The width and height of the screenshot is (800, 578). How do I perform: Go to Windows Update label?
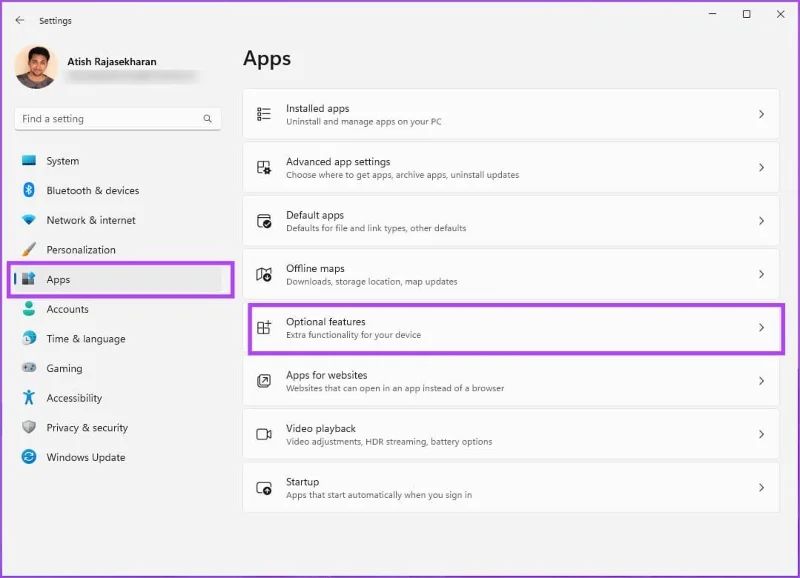[86, 457]
